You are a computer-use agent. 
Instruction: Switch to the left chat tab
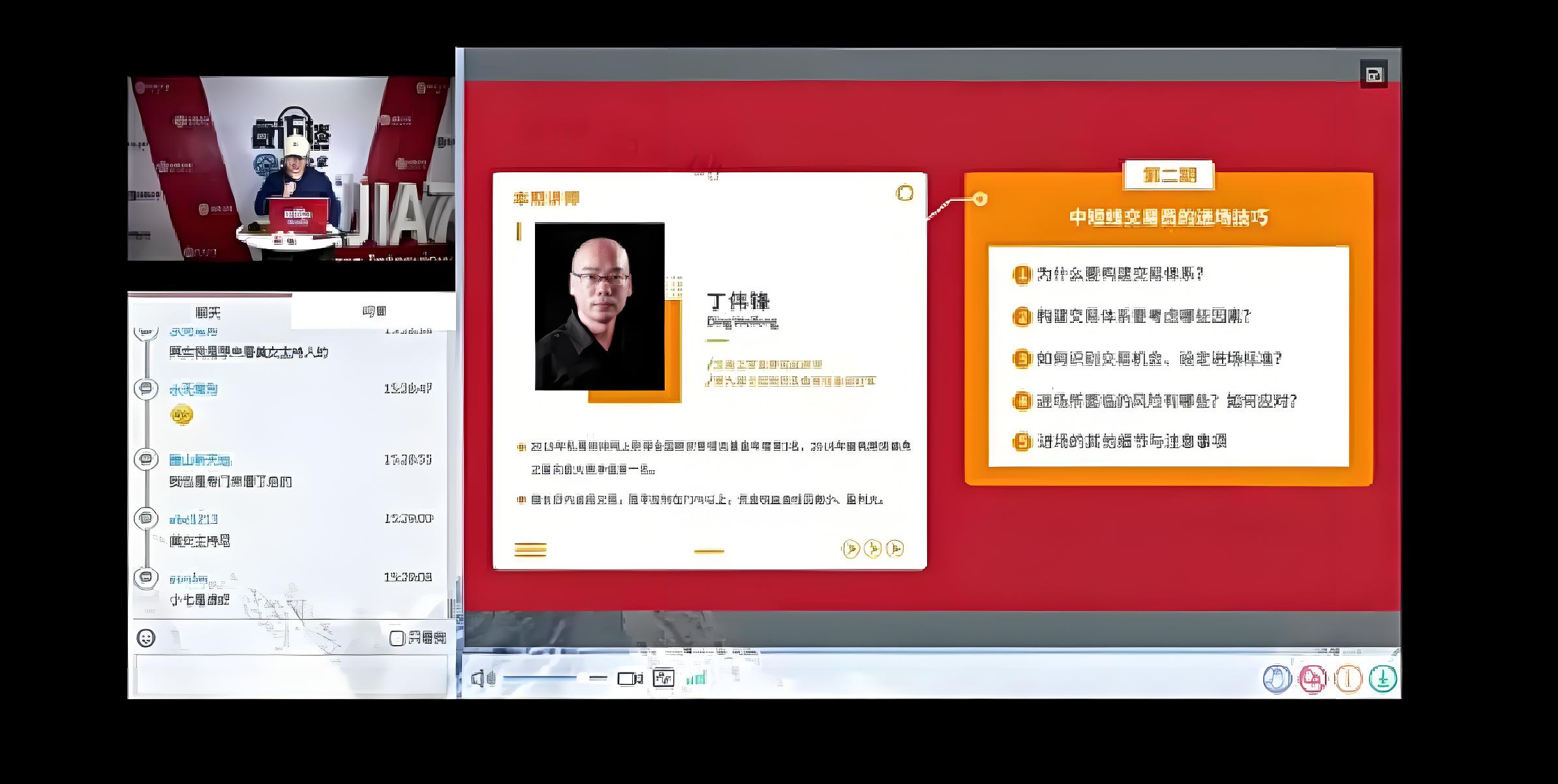[209, 312]
